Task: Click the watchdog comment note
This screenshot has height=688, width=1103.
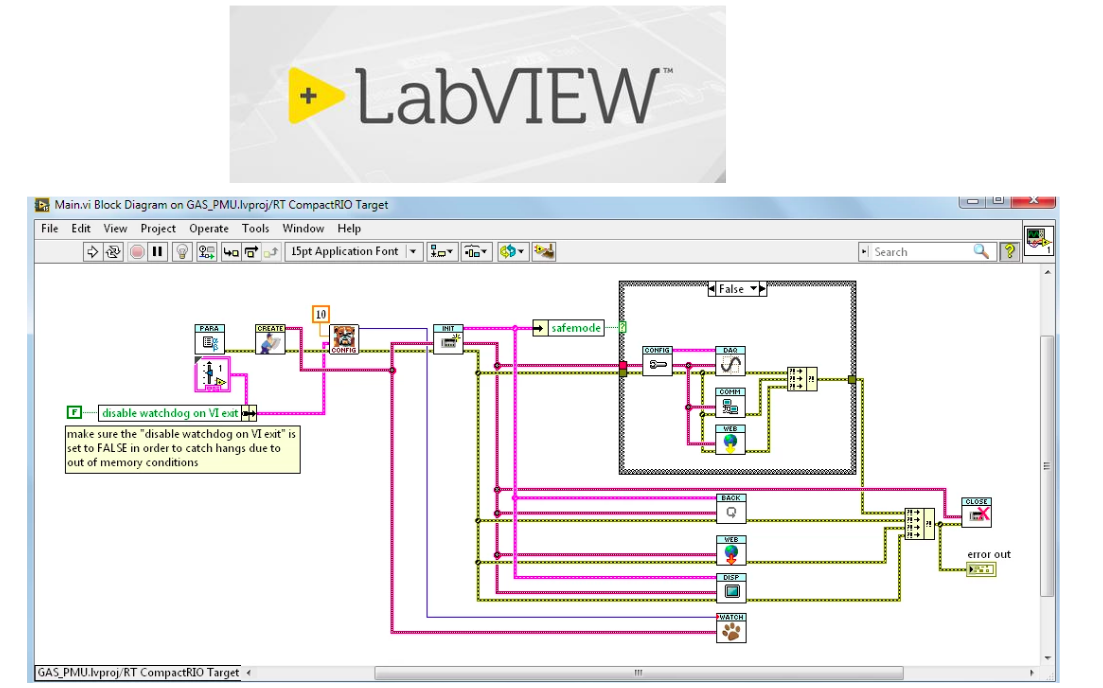Action: pyautogui.click(x=183, y=449)
